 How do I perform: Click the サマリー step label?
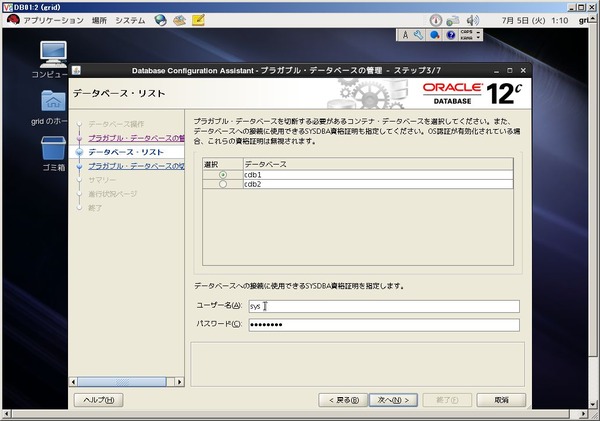click(x=102, y=180)
